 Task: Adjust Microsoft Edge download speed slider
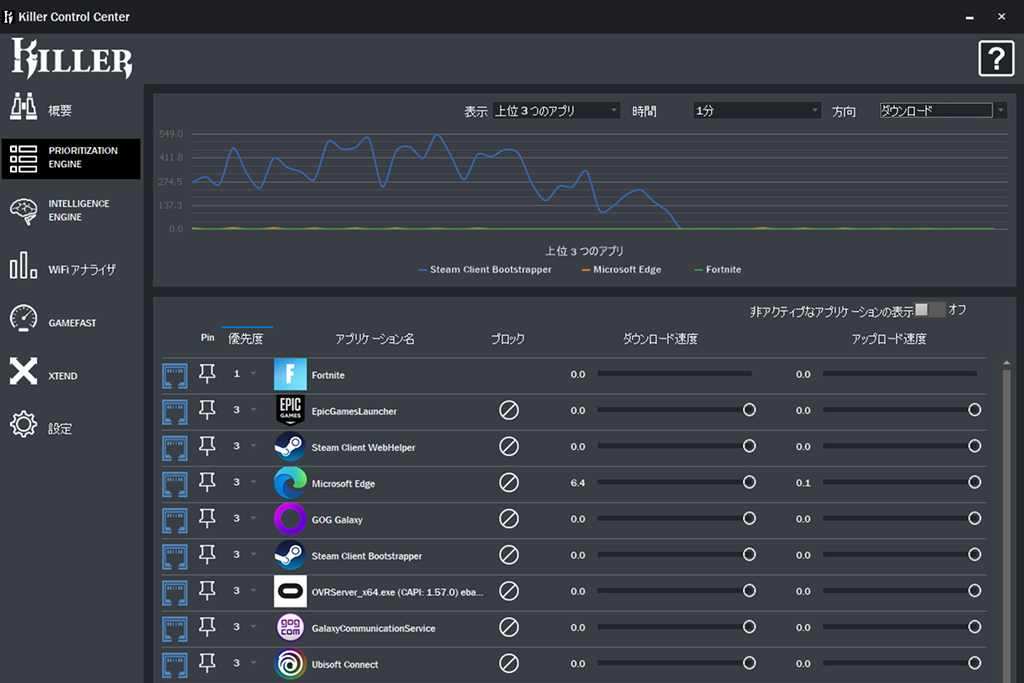(749, 483)
